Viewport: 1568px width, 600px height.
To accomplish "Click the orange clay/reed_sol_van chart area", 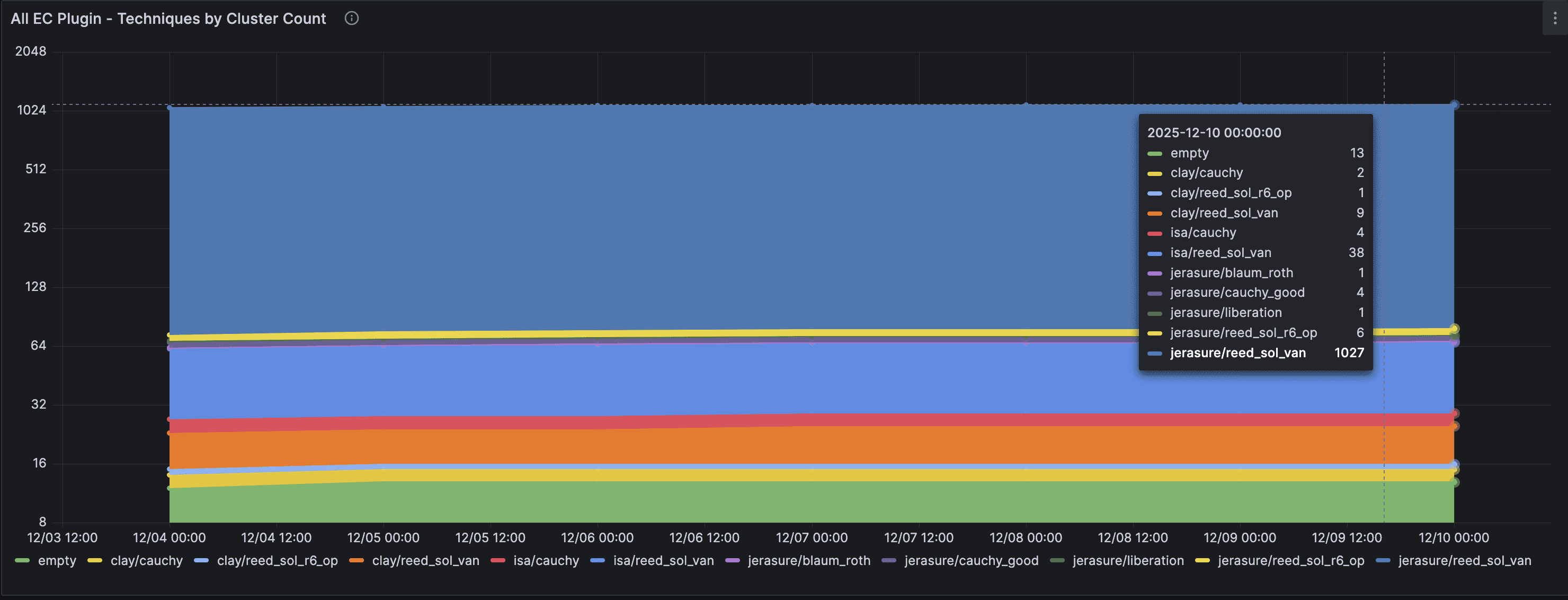I will (791, 445).
